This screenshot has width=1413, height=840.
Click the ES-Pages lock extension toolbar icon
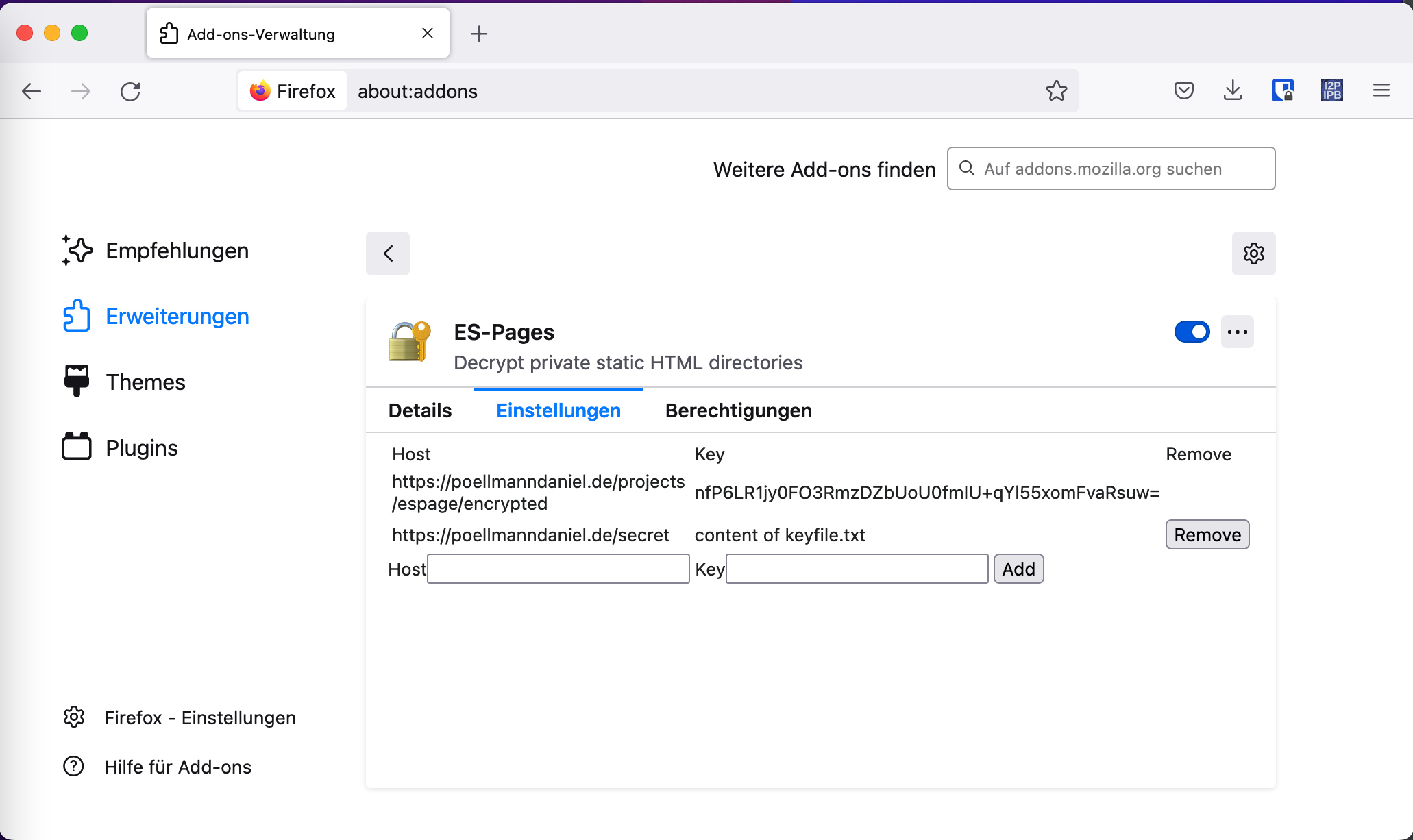[1282, 90]
